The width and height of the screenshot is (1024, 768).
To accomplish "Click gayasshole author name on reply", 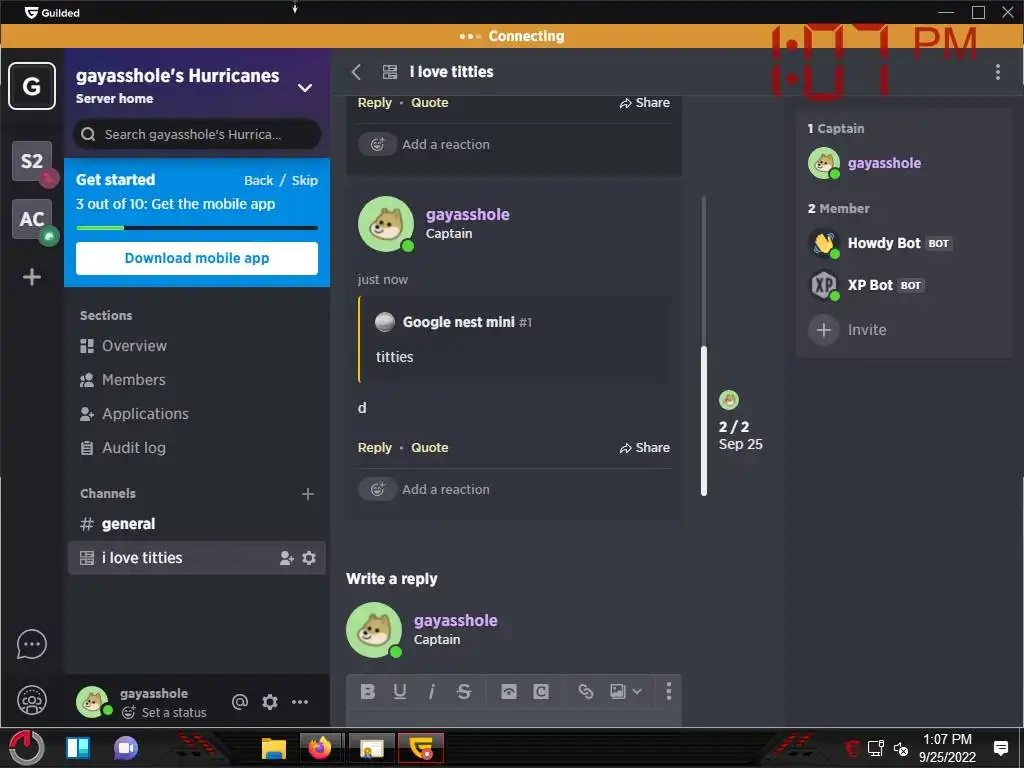I will (468, 215).
